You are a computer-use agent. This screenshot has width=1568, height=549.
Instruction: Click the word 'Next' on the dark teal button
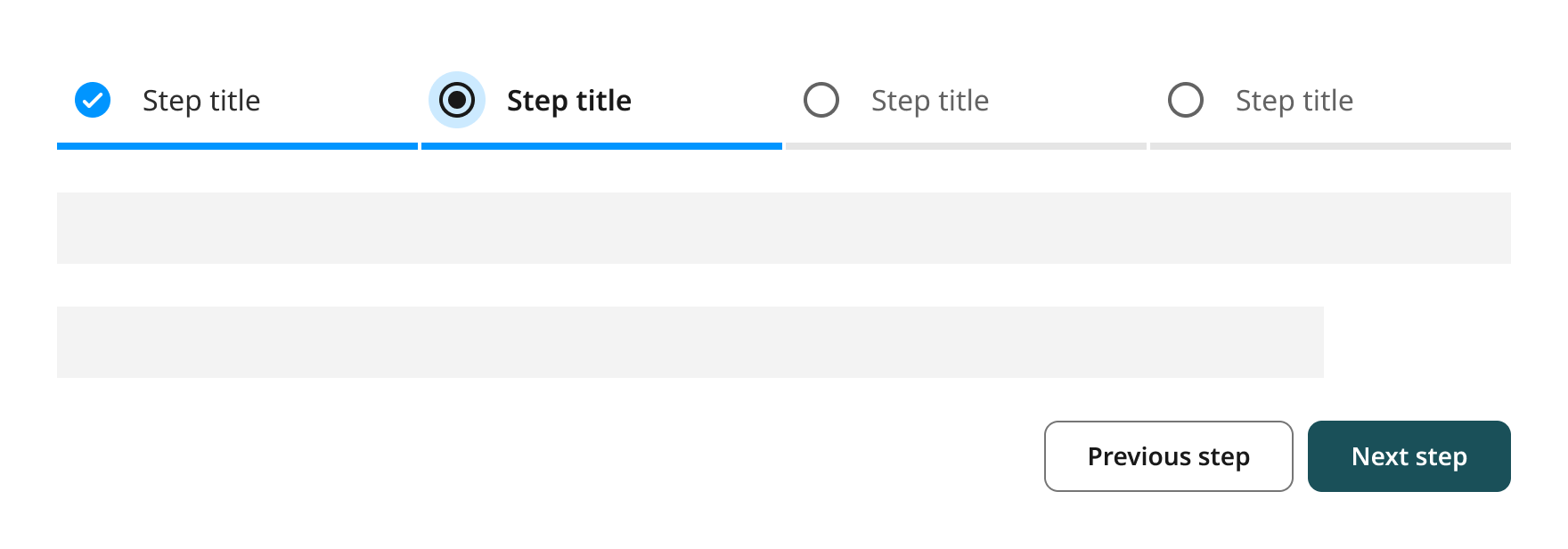click(x=1380, y=456)
